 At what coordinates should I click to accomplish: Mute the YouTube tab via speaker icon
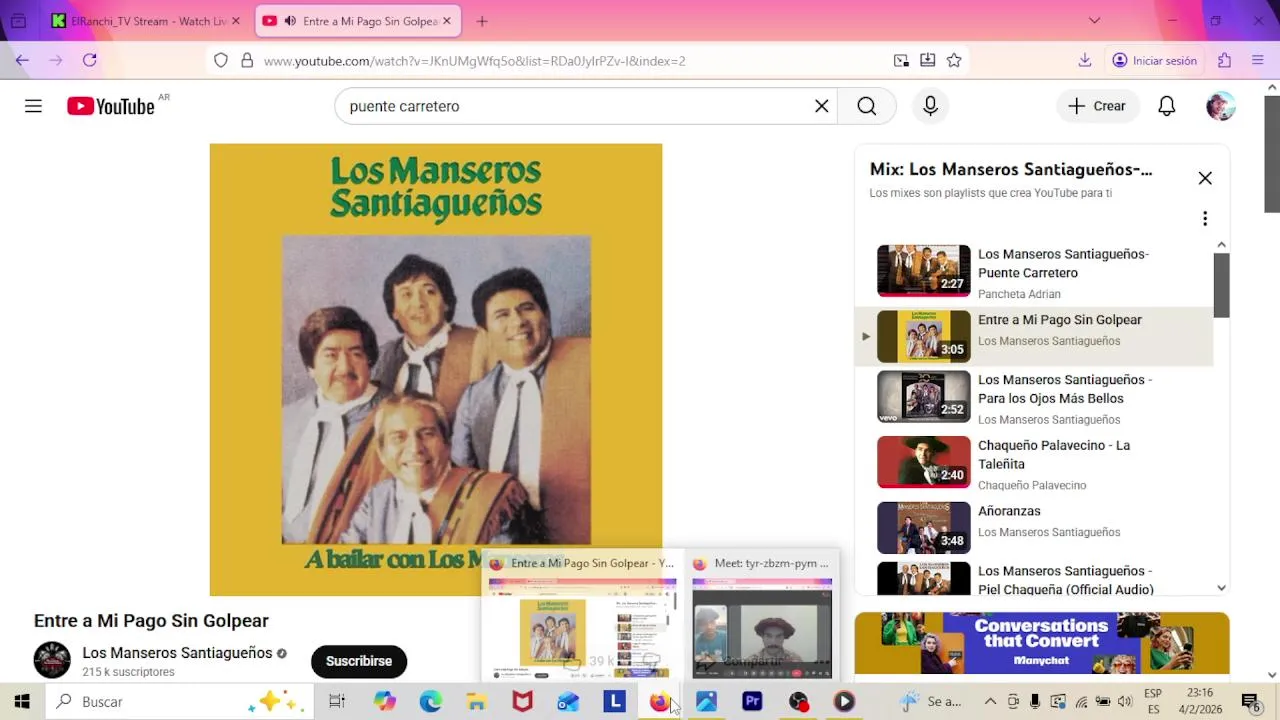pos(290,21)
